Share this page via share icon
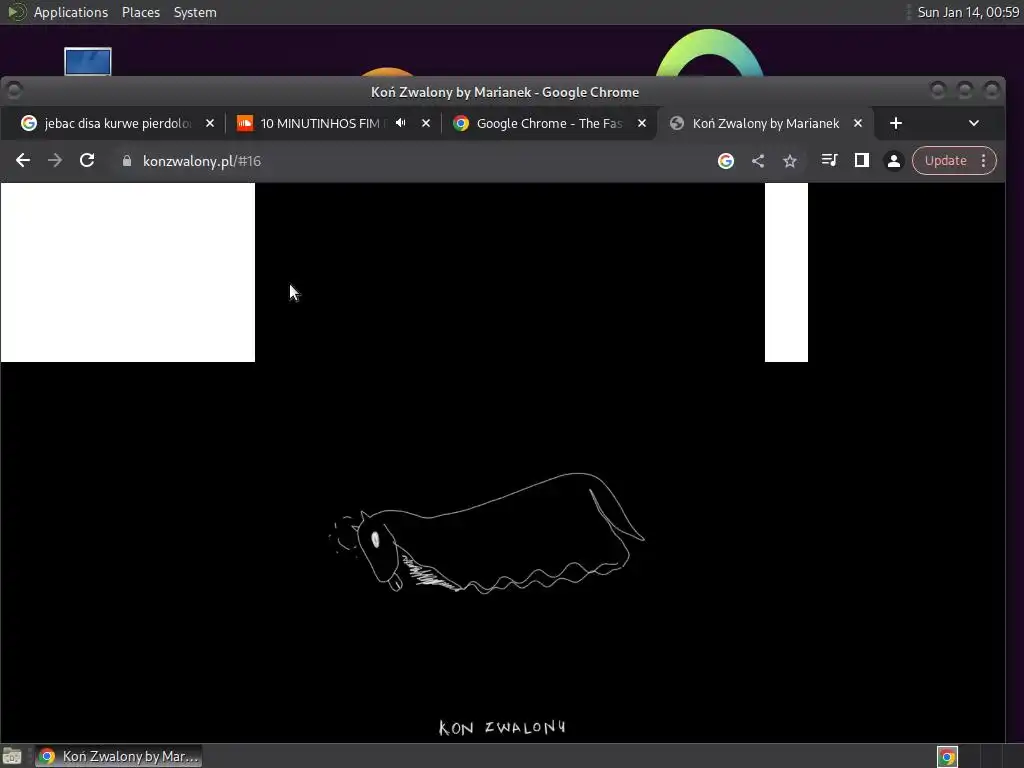Screen dimensions: 1024x768 (x=758, y=161)
